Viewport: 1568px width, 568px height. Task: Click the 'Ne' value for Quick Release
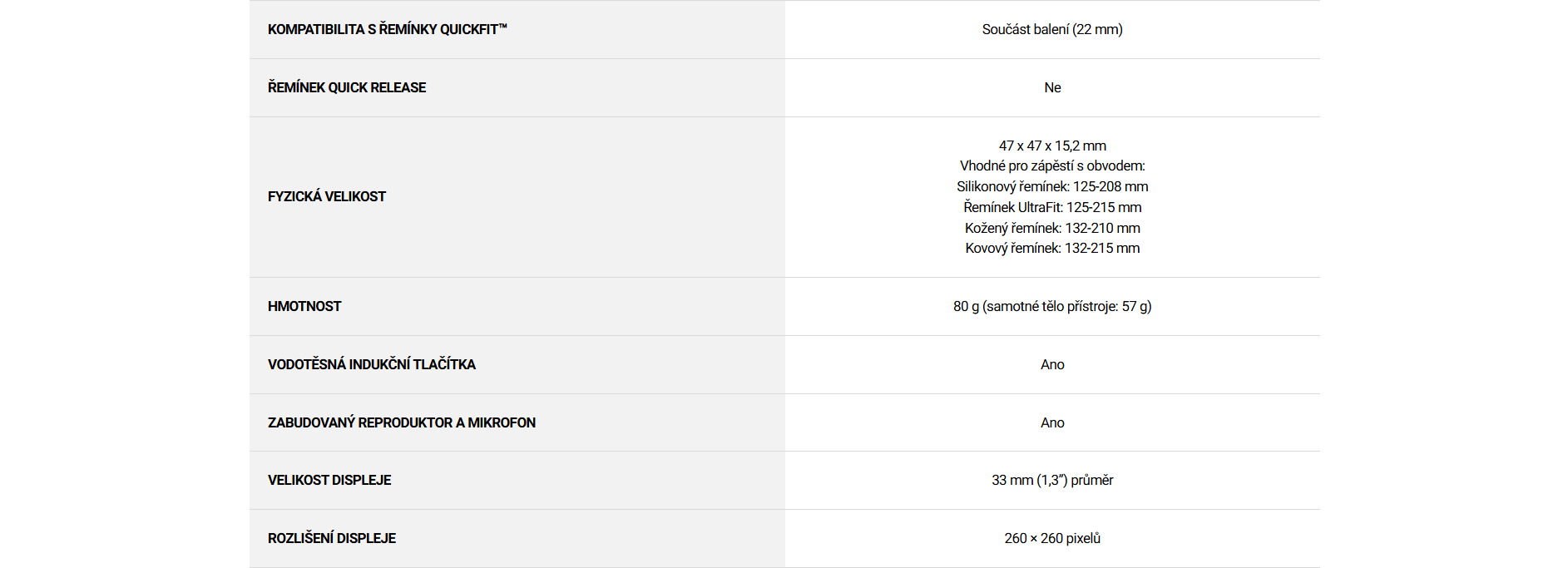point(1052,87)
